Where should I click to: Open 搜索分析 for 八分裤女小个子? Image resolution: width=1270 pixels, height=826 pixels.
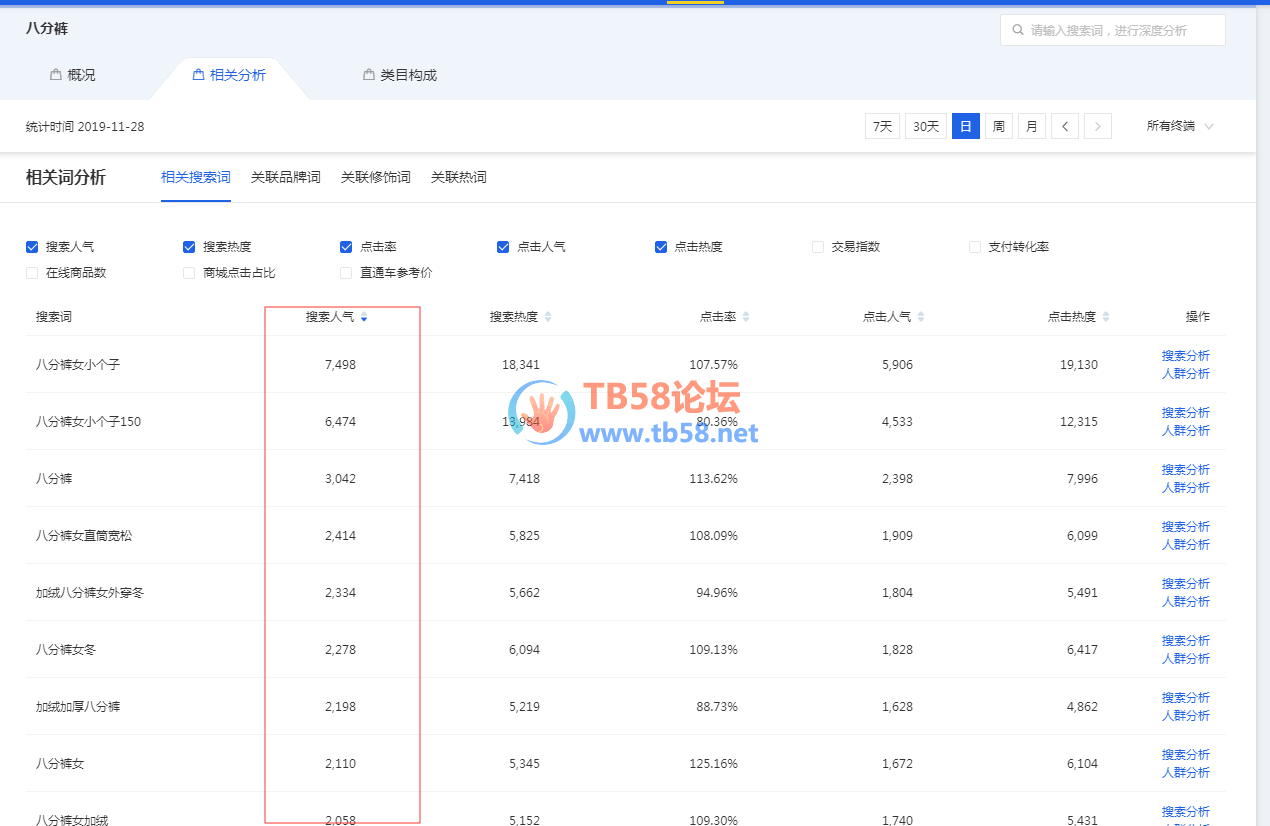tap(1185, 356)
